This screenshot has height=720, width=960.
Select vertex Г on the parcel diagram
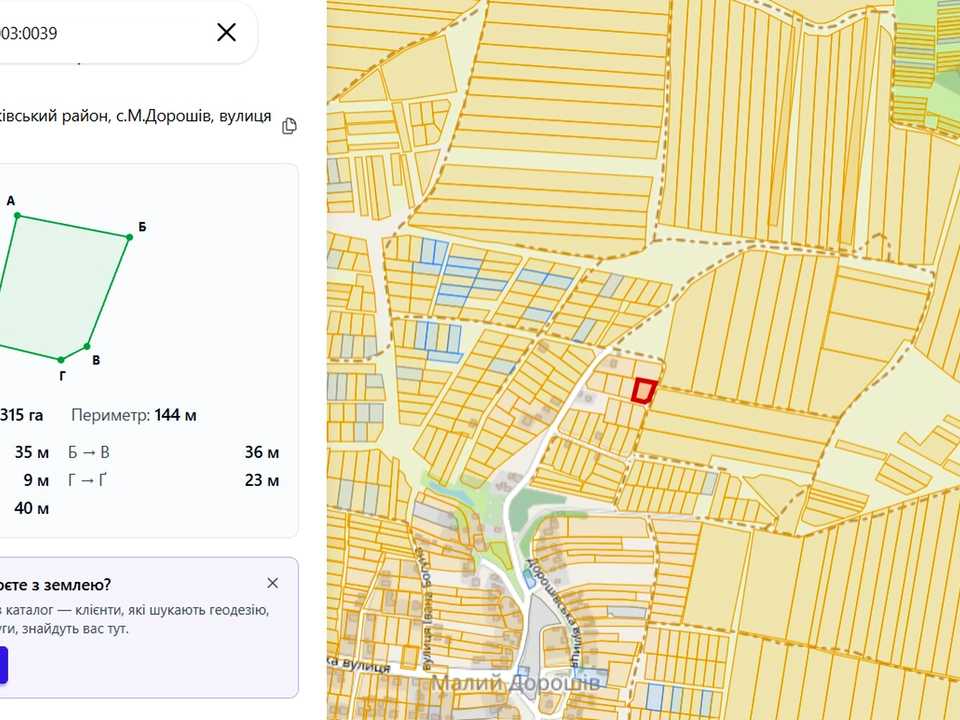(x=61, y=360)
